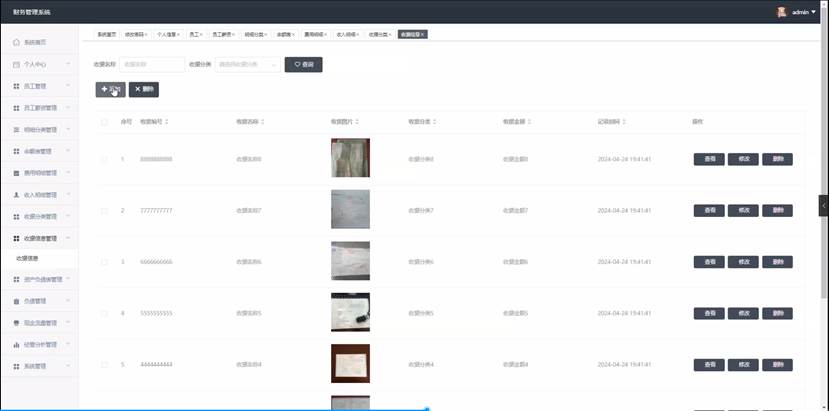829x411 pixels.
Task: Tick the checkbox for row 1
Action: point(104,159)
